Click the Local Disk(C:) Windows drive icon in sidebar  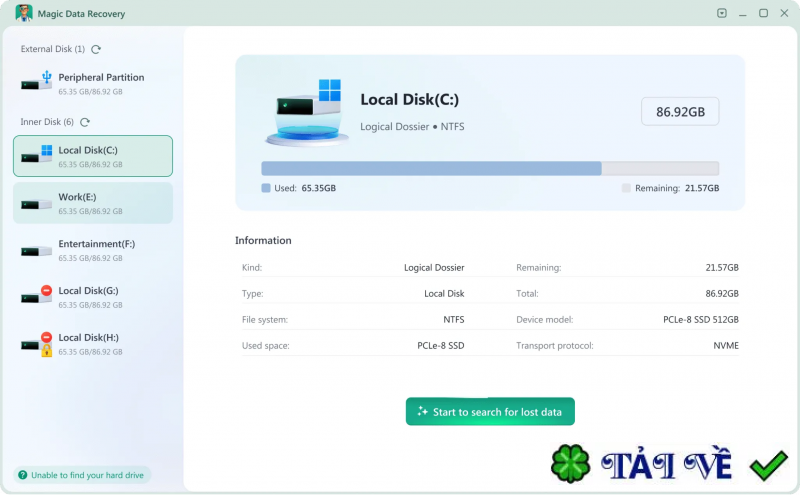coord(37,155)
